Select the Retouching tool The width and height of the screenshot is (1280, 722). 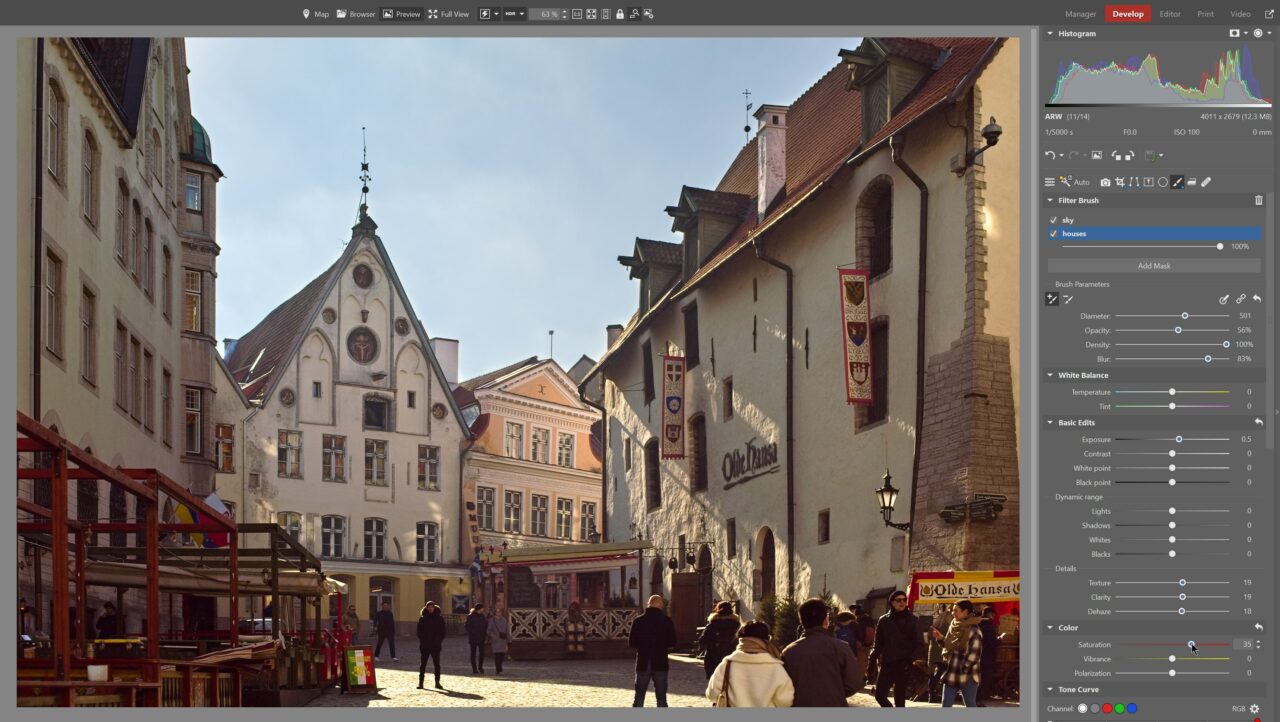1206,182
